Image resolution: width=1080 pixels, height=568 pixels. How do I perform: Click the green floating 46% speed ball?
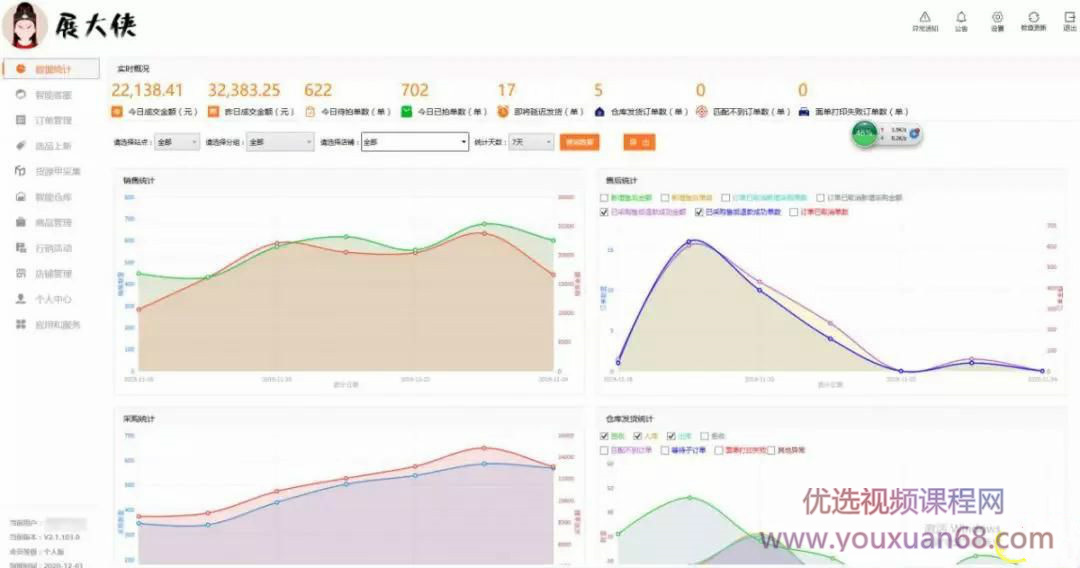coord(865,134)
